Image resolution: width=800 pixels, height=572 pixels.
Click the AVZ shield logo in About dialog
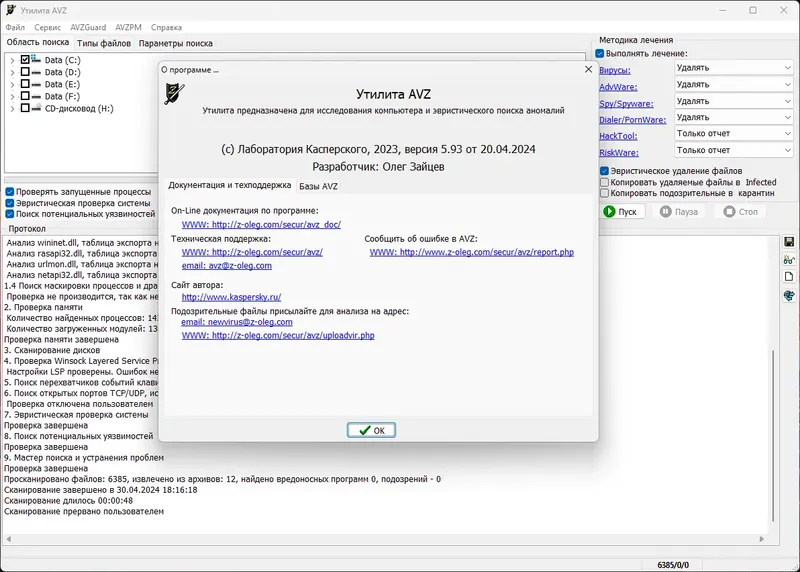(x=174, y=93)
